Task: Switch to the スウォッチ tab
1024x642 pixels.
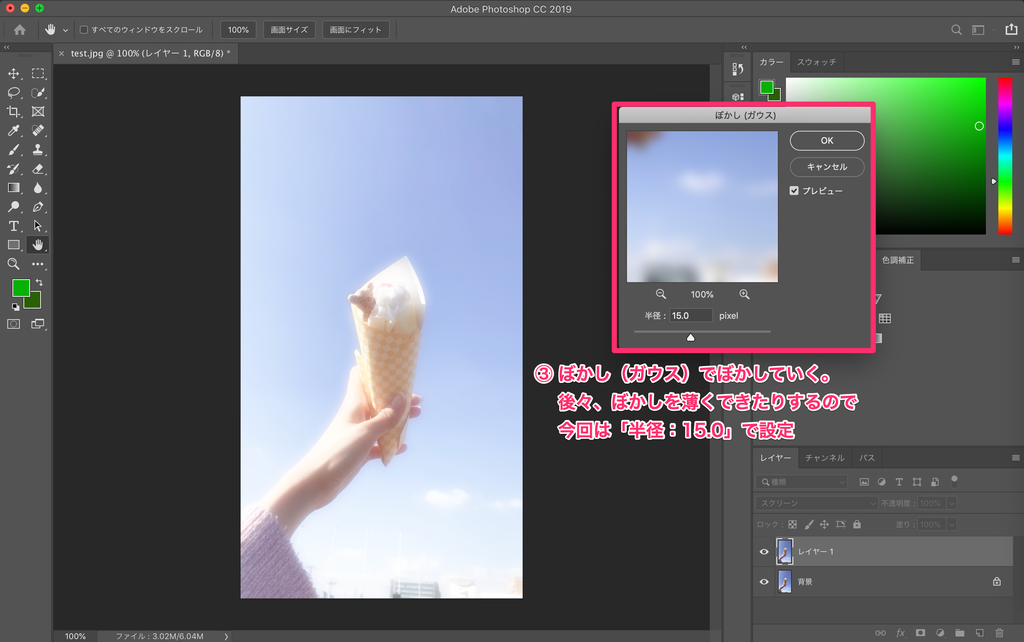Action: tap(816, 62)
